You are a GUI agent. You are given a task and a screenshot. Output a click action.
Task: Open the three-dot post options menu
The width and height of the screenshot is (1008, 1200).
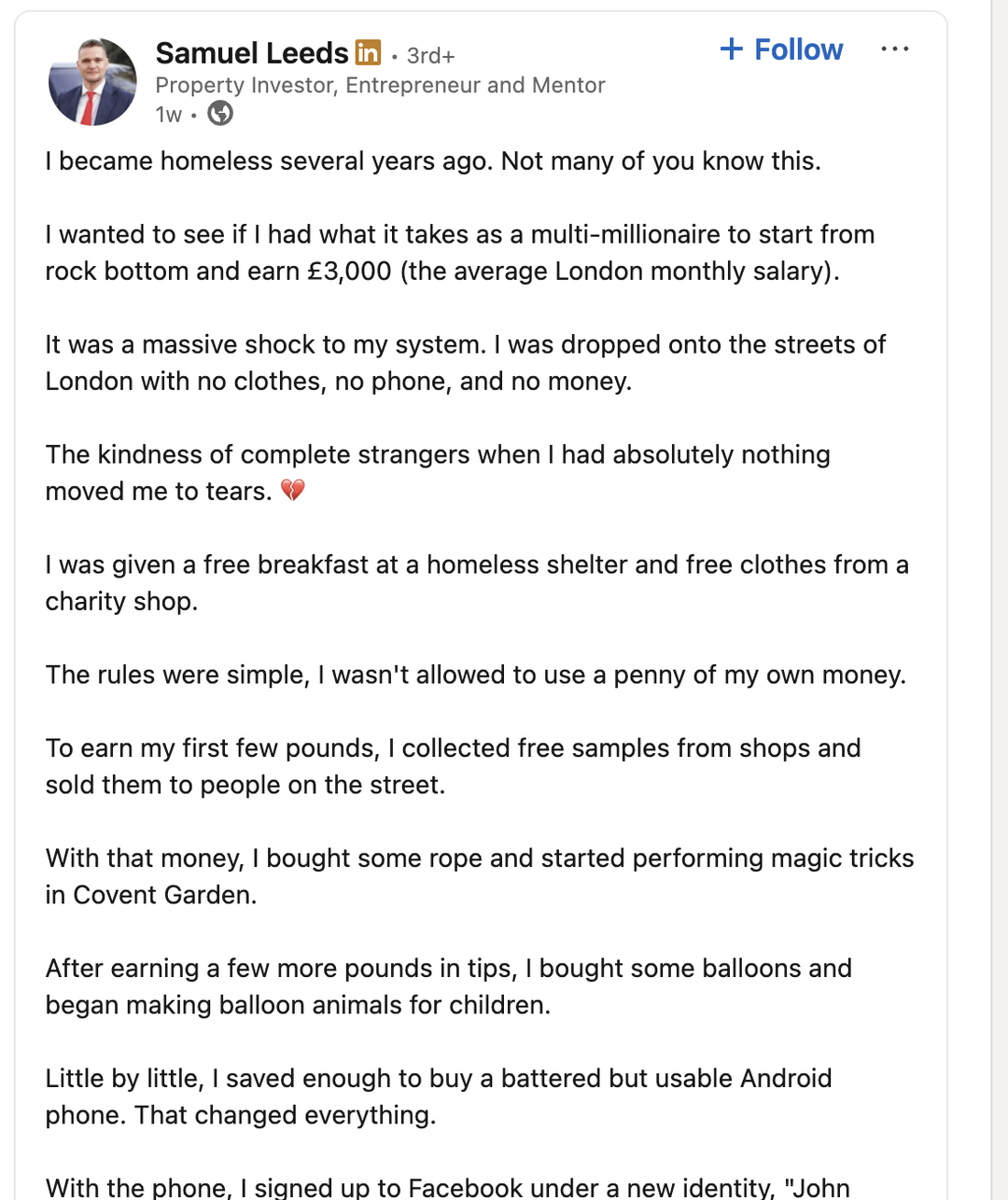point(894,49)
